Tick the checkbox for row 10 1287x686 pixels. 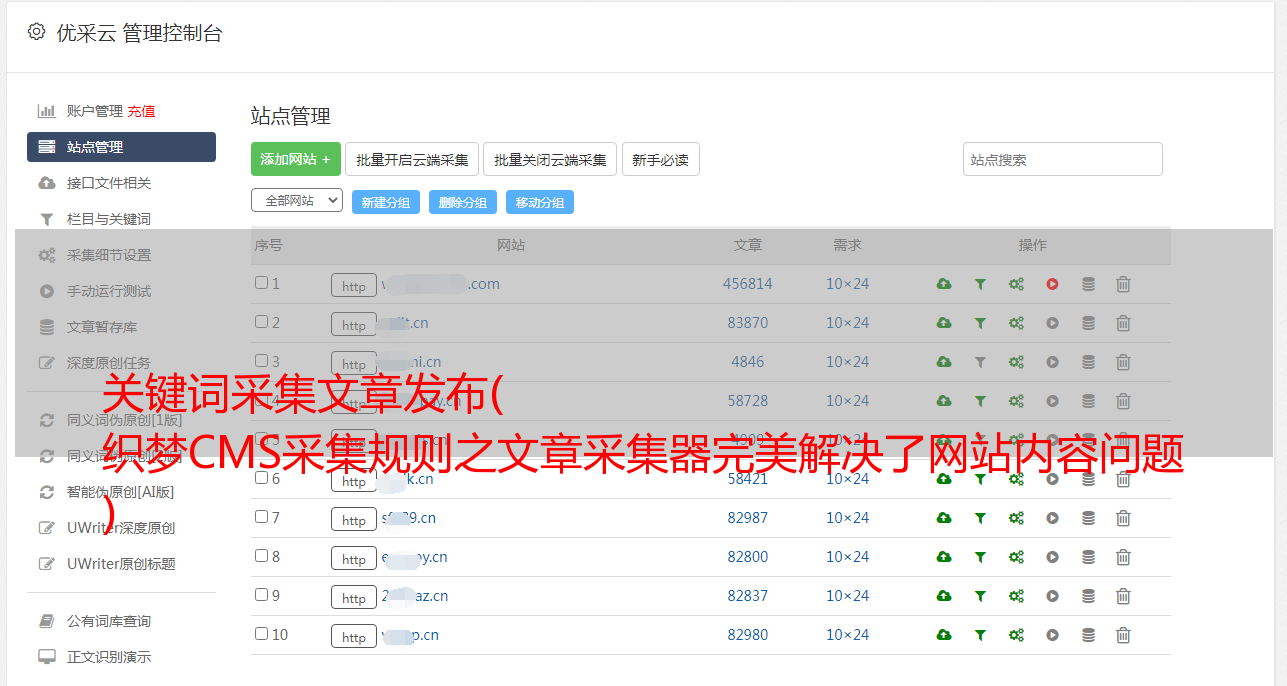(x=261, y=634)
